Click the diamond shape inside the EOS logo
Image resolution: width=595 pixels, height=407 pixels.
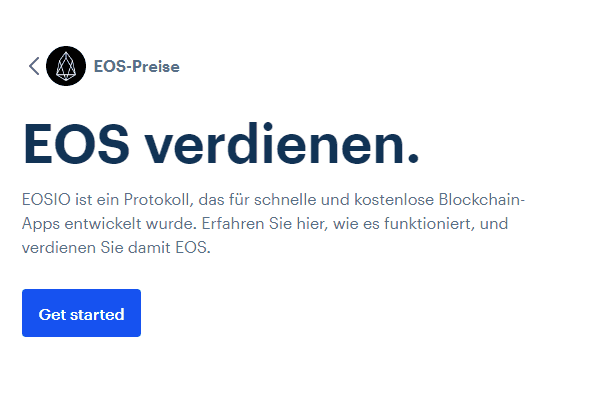click(66, 66)
